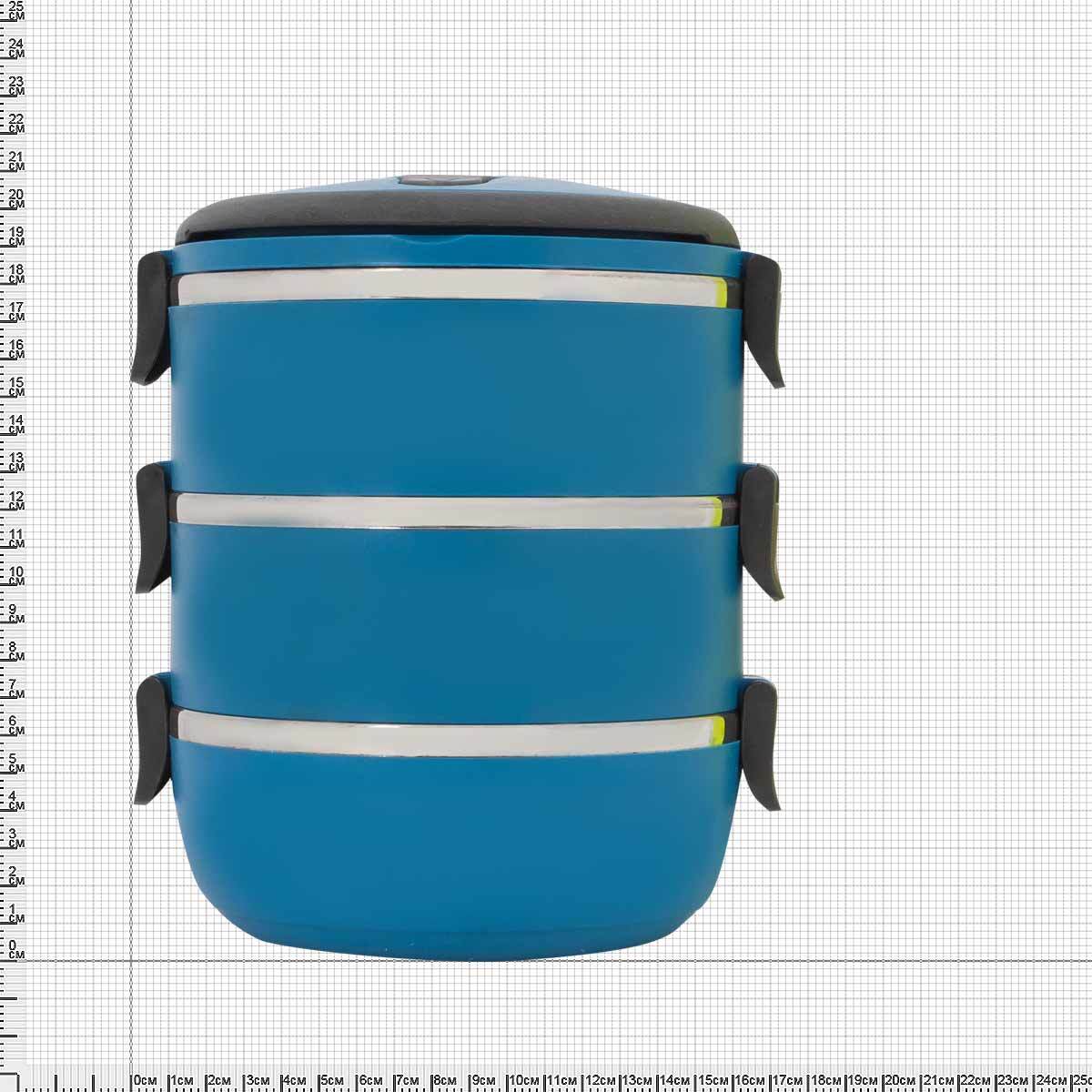1092x1092 pixels.
Task: Click the top stainless steel band
Action: 446,287
